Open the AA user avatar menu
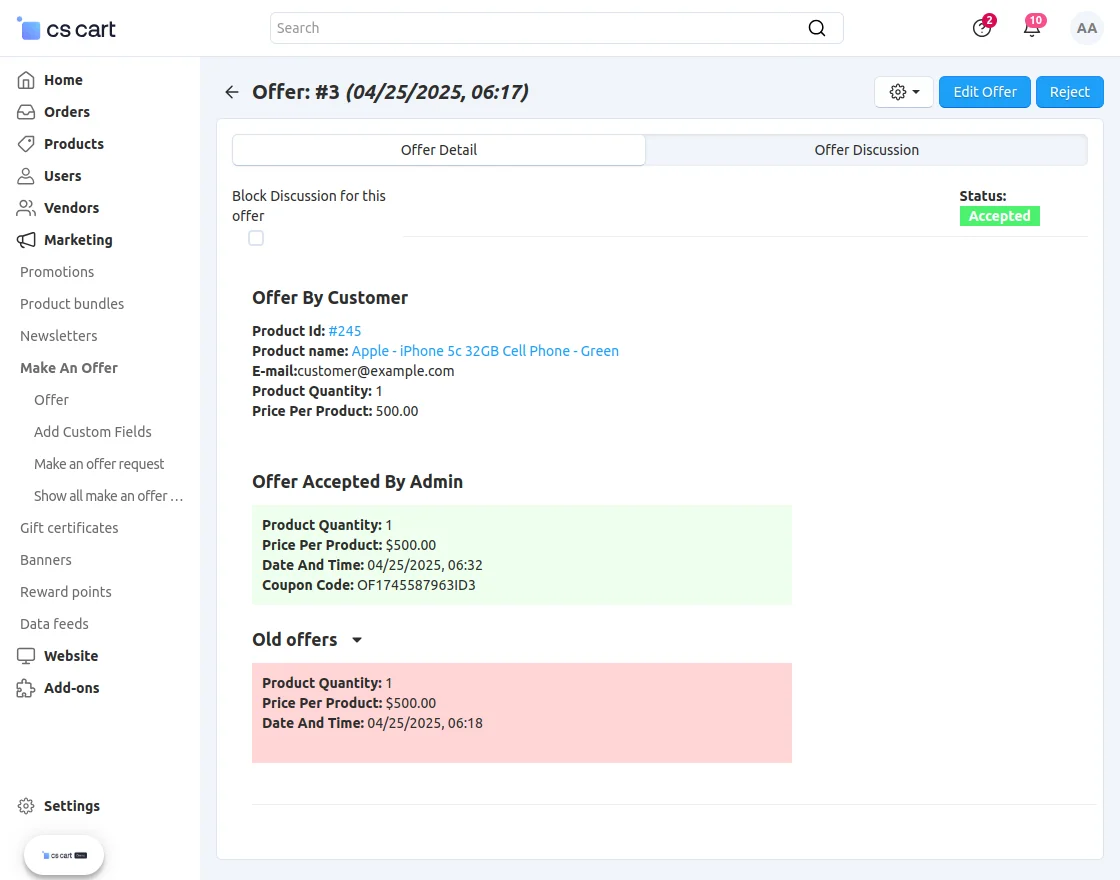Viewport: 1120px width, 880px height. click(1086, 28)
